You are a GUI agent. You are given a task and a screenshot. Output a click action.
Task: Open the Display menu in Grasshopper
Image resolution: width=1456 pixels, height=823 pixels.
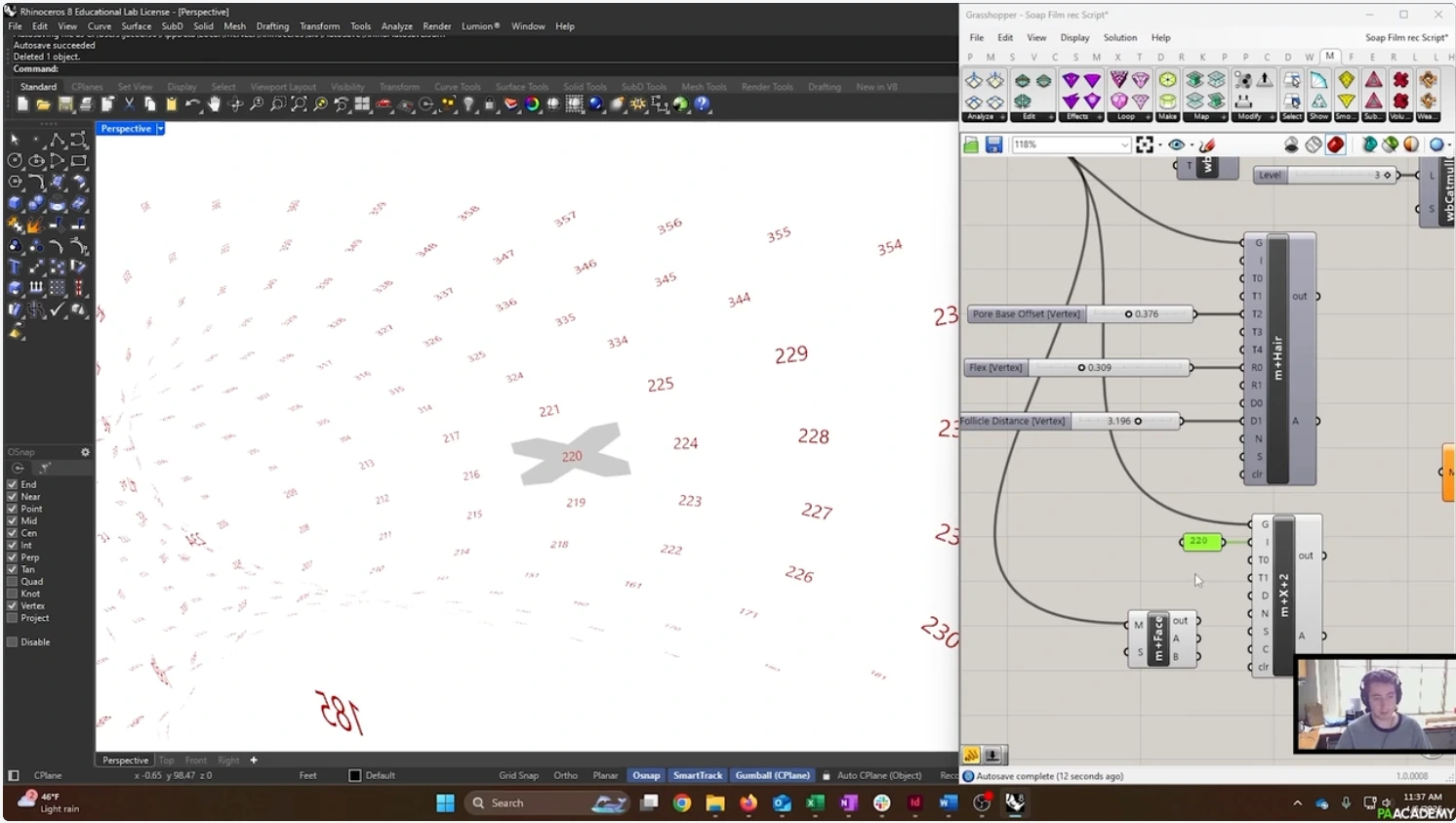pos(1074,37)
